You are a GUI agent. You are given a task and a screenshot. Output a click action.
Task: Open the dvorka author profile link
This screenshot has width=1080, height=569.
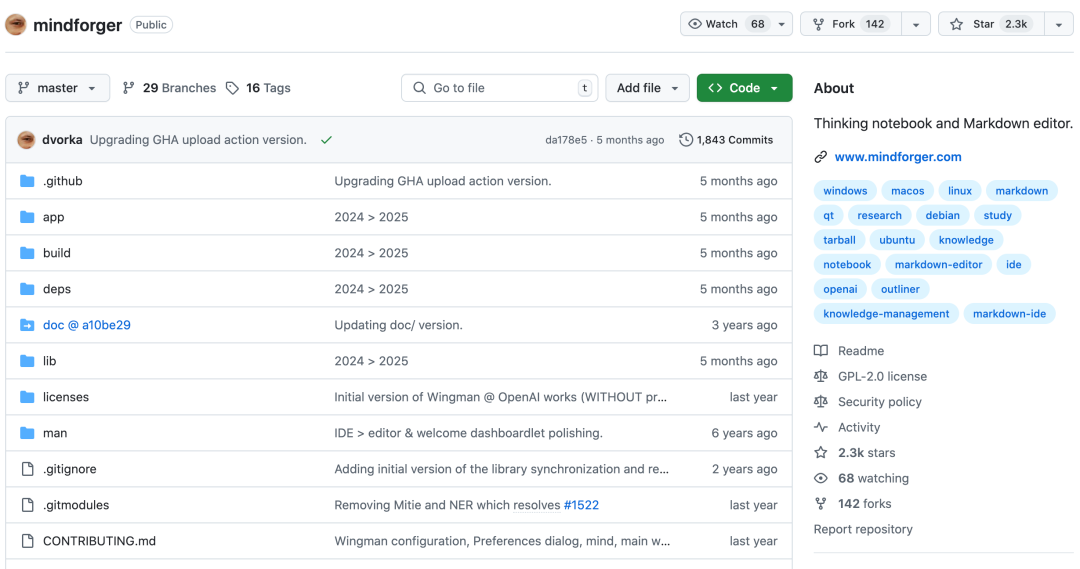pyautogui.click(x=62, y=140)
